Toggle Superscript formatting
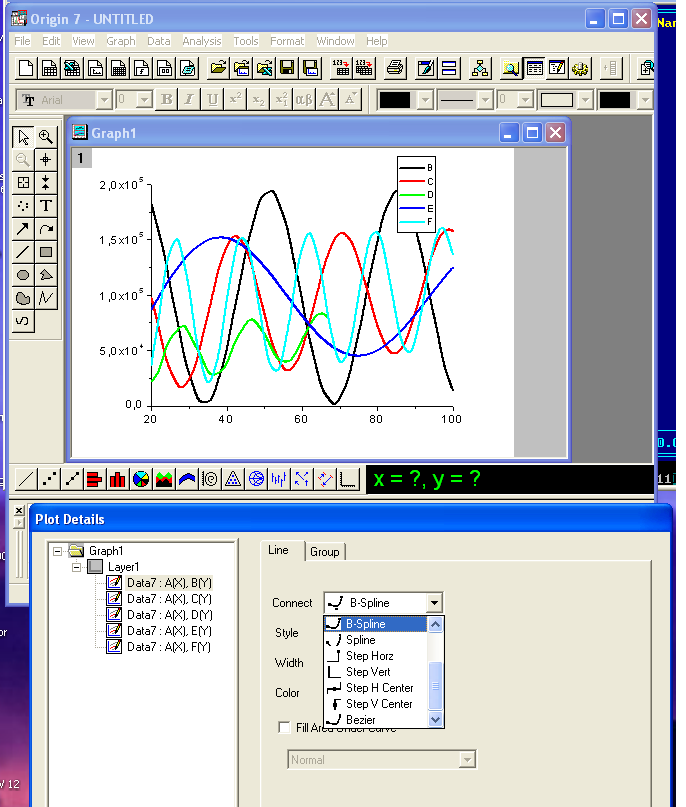The width and height of the screenshot is (686, 807). coord(235,99)
